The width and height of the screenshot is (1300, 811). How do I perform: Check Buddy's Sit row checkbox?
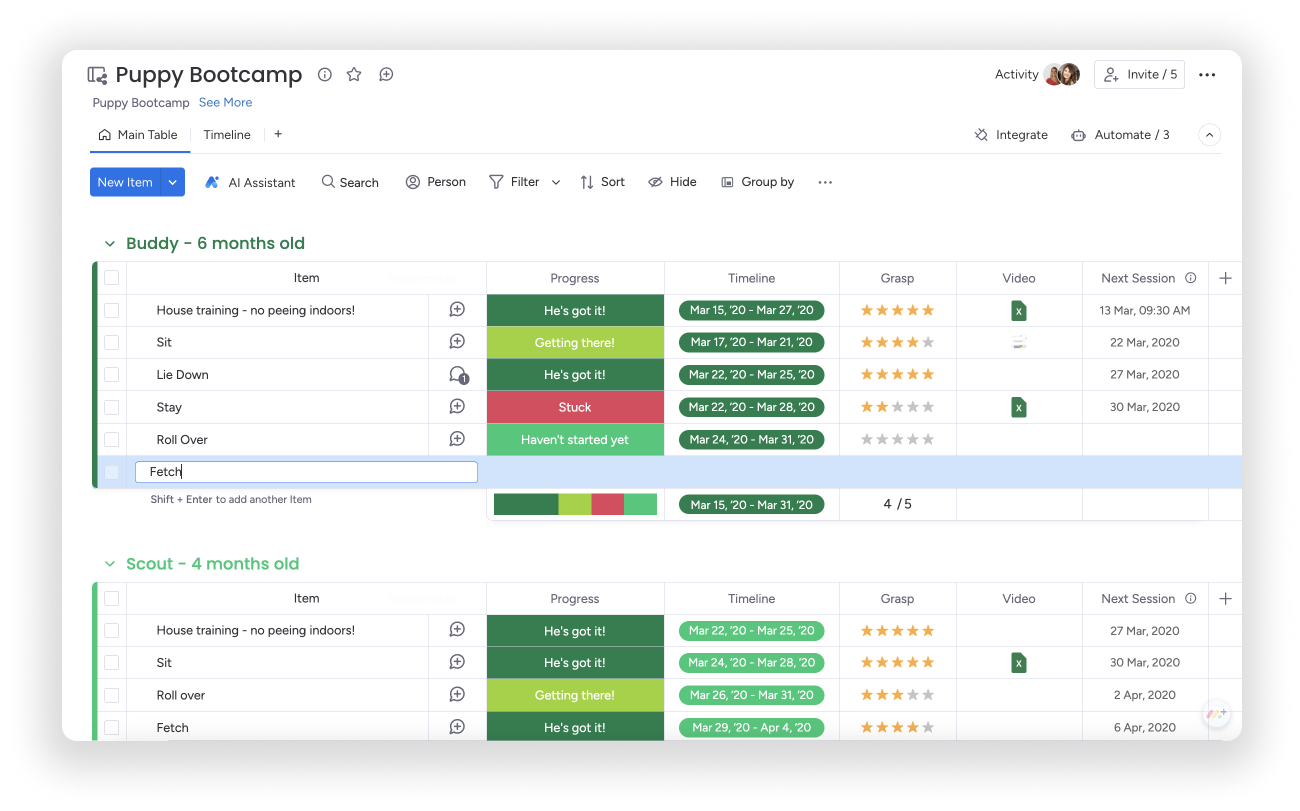click(x=111, y=342)
